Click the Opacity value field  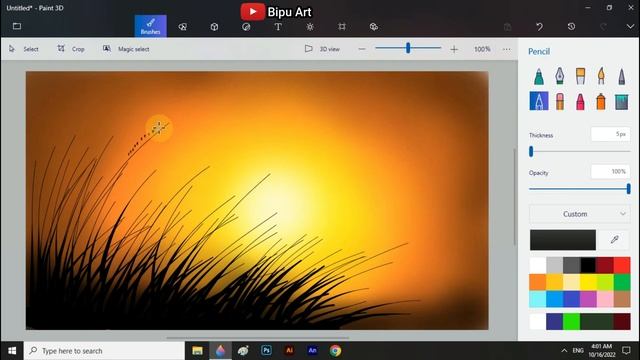point(611,171)
